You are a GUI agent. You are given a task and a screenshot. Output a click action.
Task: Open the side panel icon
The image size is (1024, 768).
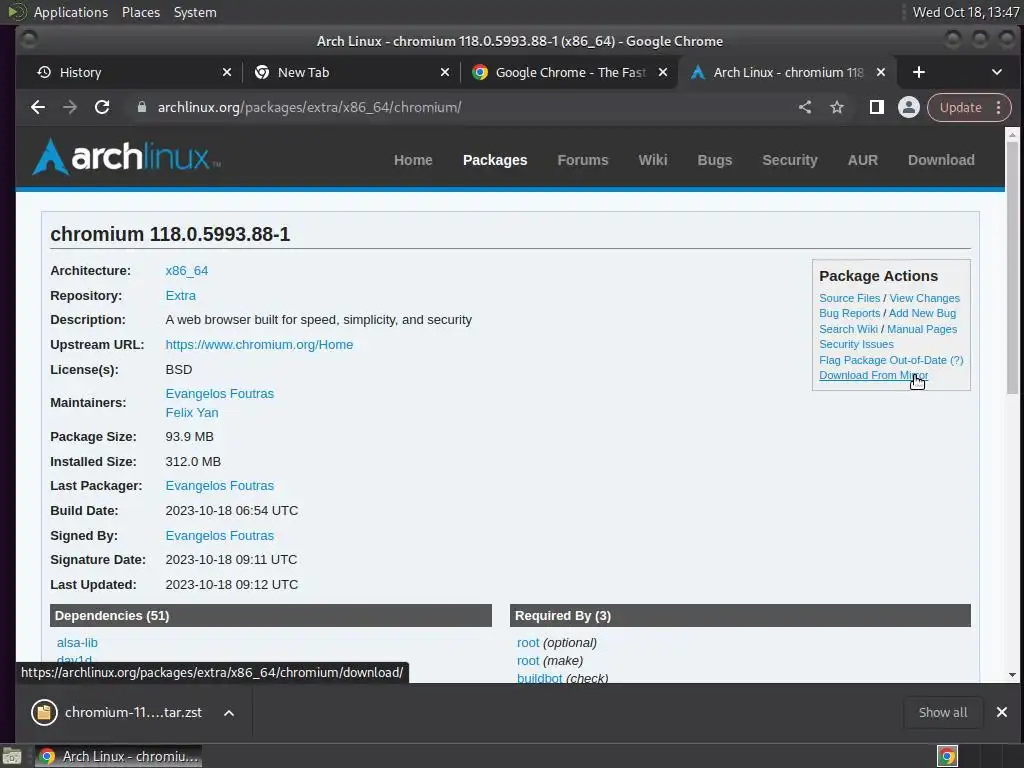point(876,107)
